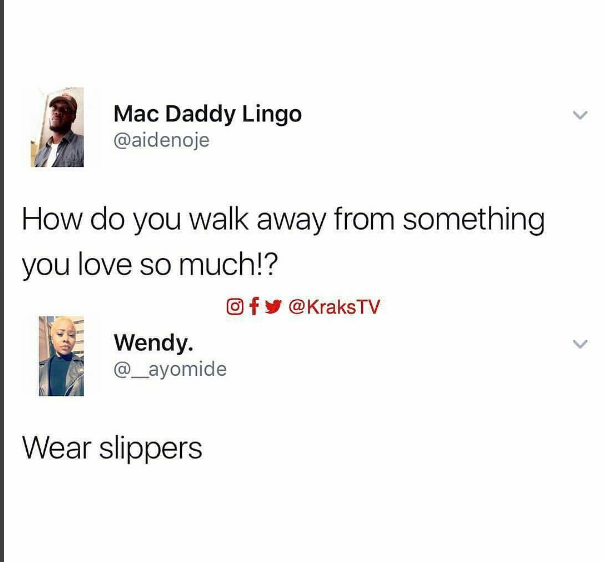Viewport: 604px width, 562px height.
Task: Click the word 'walk' in the tweet
Action: pos(219,219)
